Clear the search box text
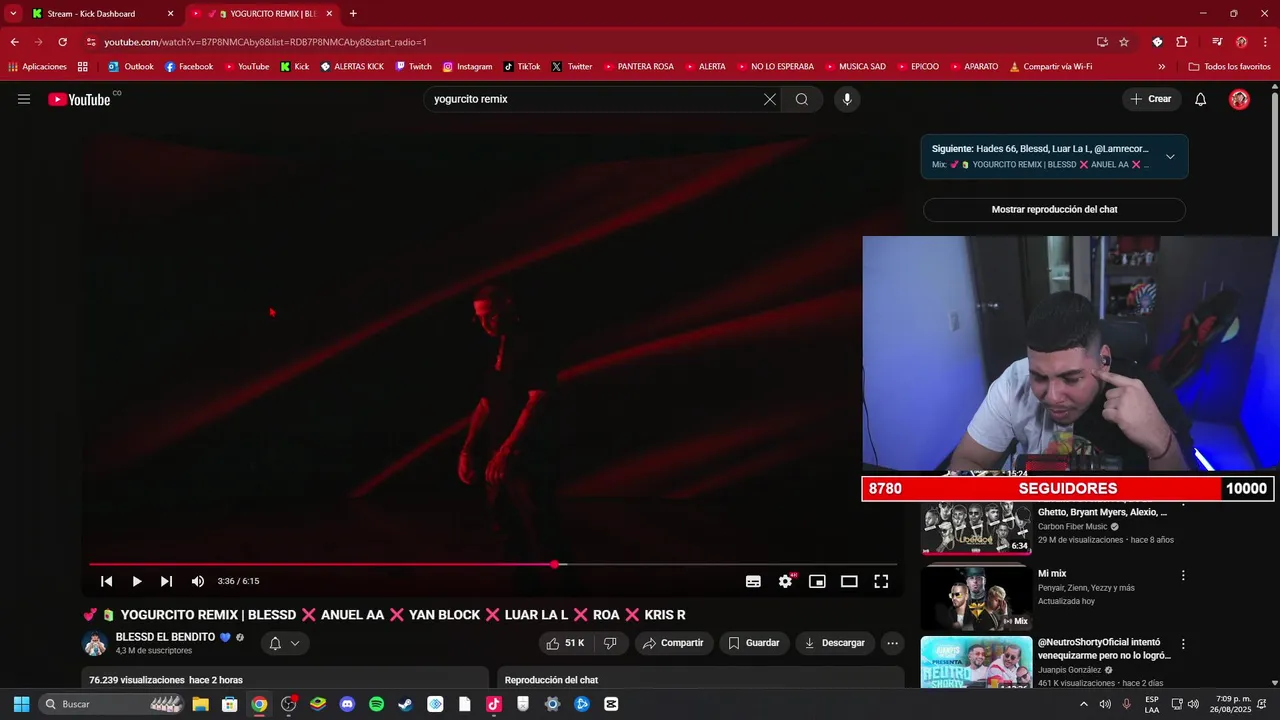Viewport: 1280px width, 720px height. pyautogui.click(x=770, y=99)
